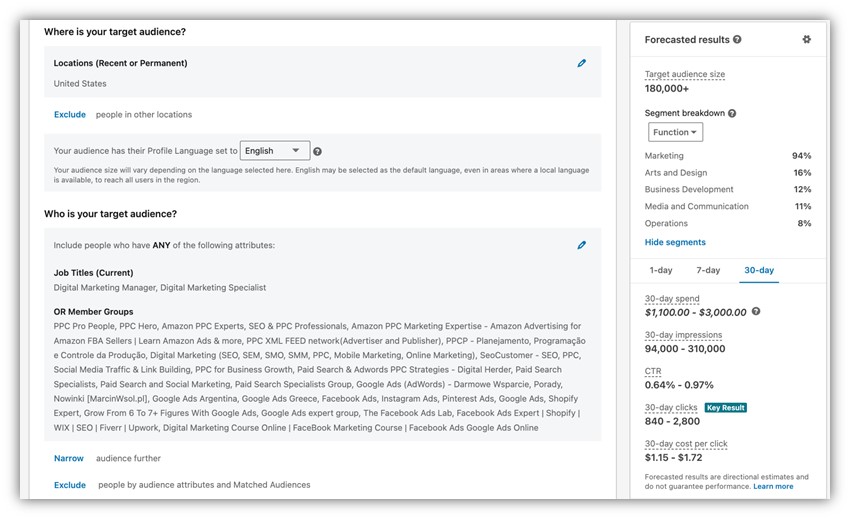The height and width of the screenshot is (519, 850).
Task: Select the 30-day forecast tab
Action: tap(758, 270)
